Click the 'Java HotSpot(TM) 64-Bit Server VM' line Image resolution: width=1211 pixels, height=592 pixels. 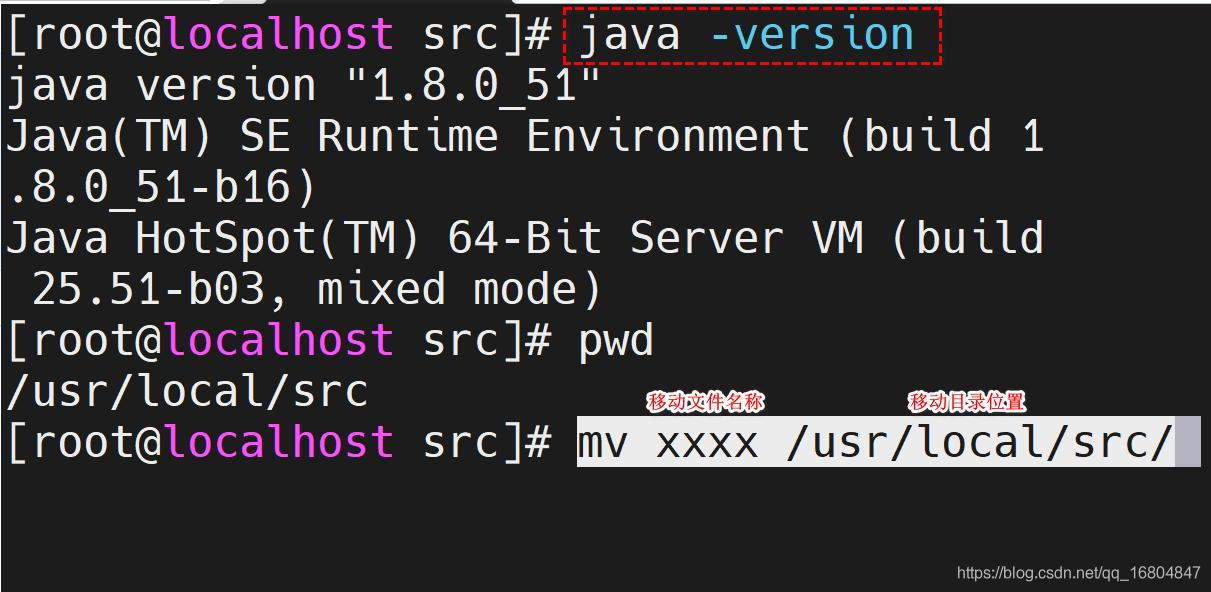(x=525, y=238)
